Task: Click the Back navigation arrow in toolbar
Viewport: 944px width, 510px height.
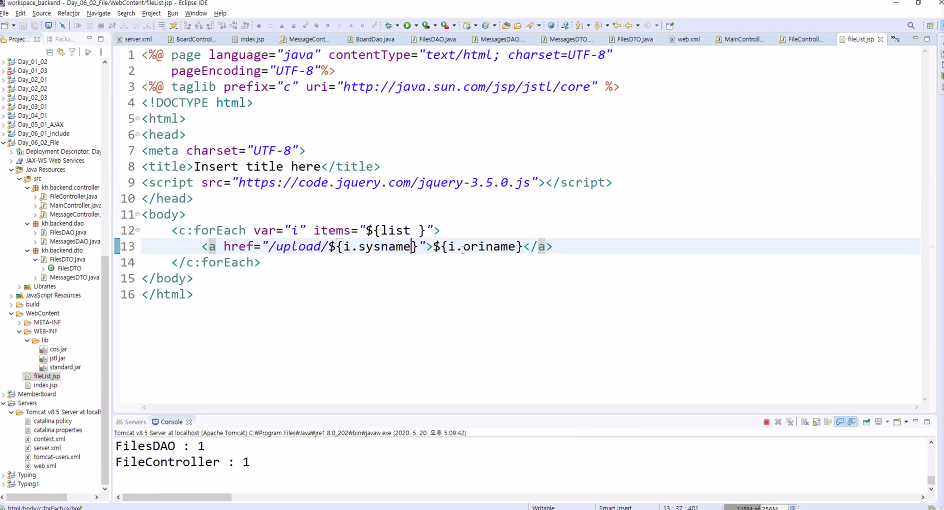Action: 629,25
